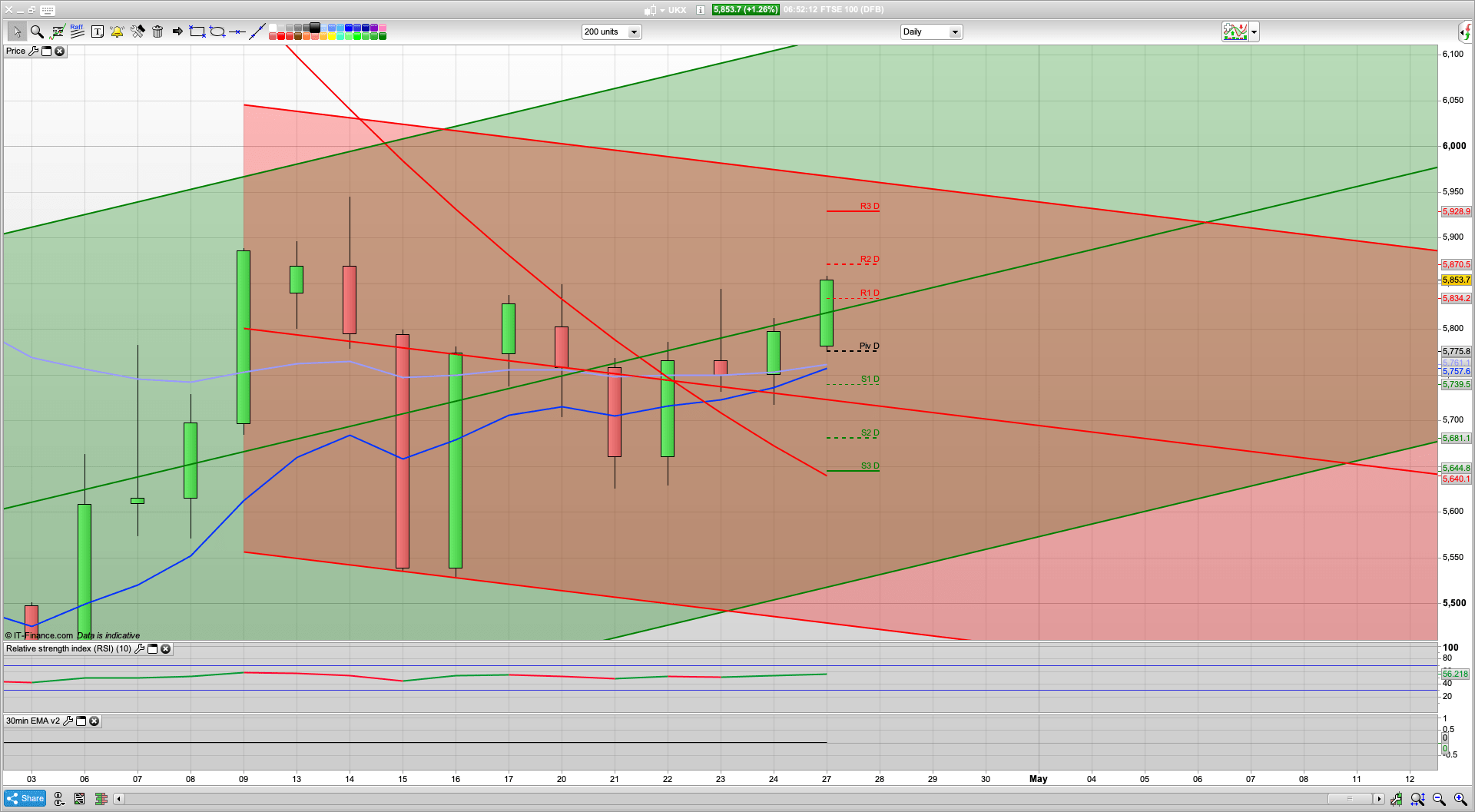
Task: Open the 200 units dropdown
Action: (634, 32)
